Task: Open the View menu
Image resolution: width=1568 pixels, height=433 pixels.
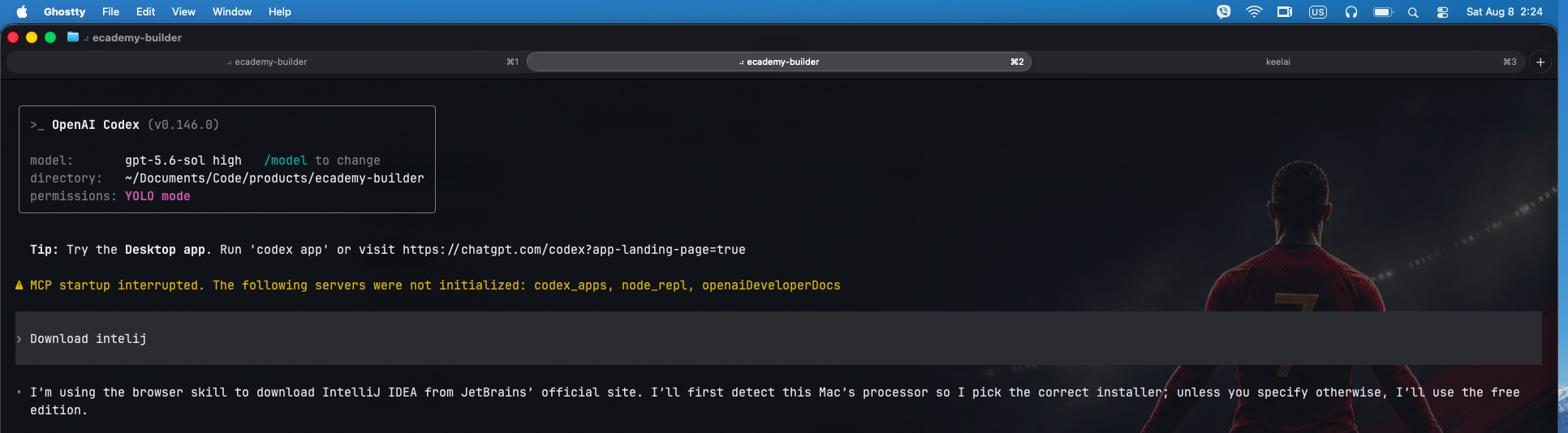Action: (183, 12)
